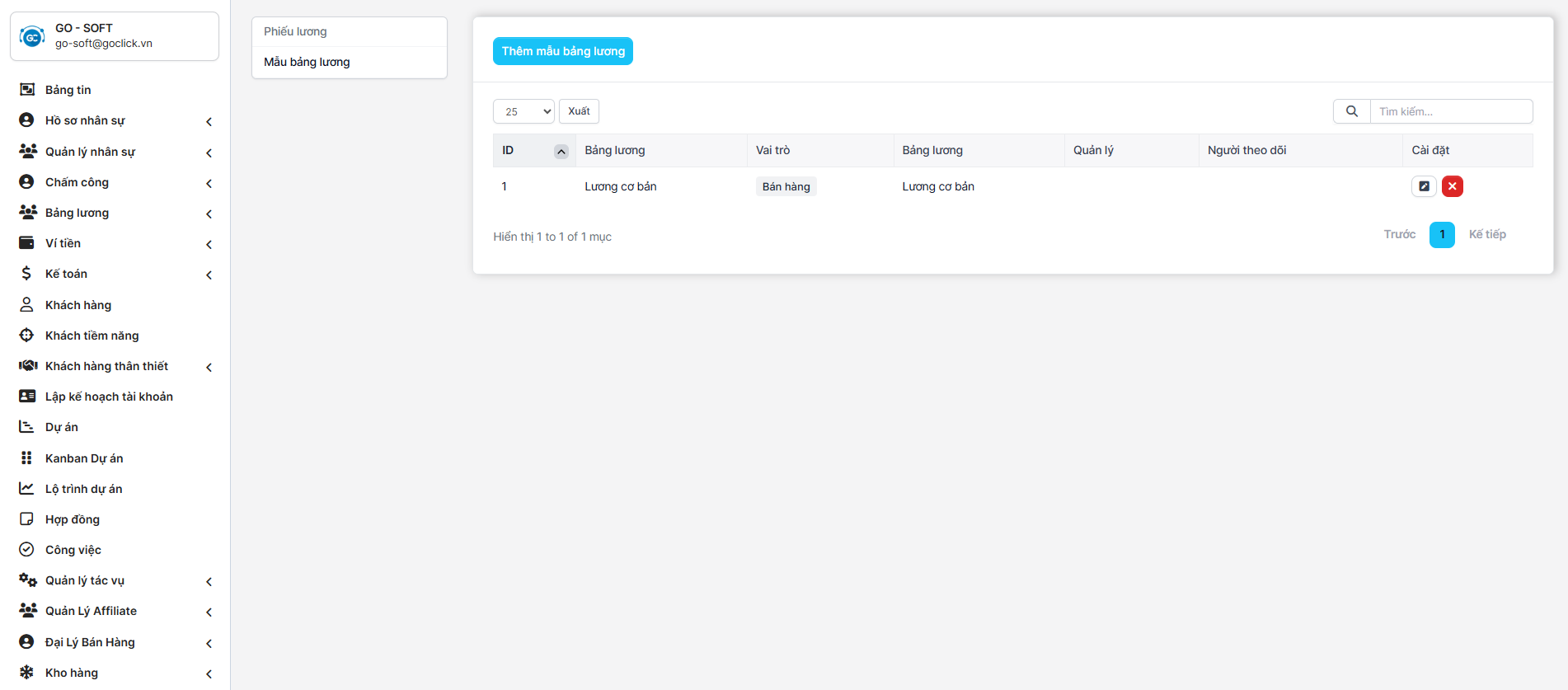Click the edit icon for Lương cơ bản row

[x=1423, y=186]
